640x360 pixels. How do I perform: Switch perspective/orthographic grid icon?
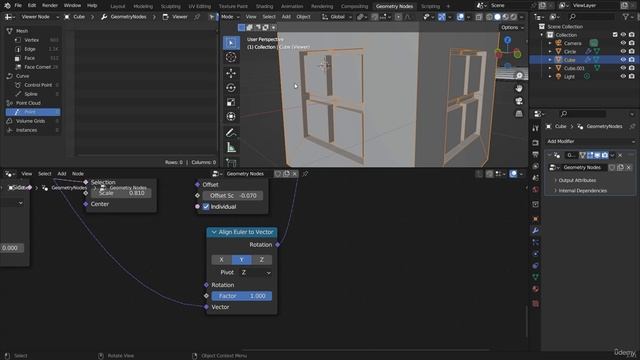[519, 113]
